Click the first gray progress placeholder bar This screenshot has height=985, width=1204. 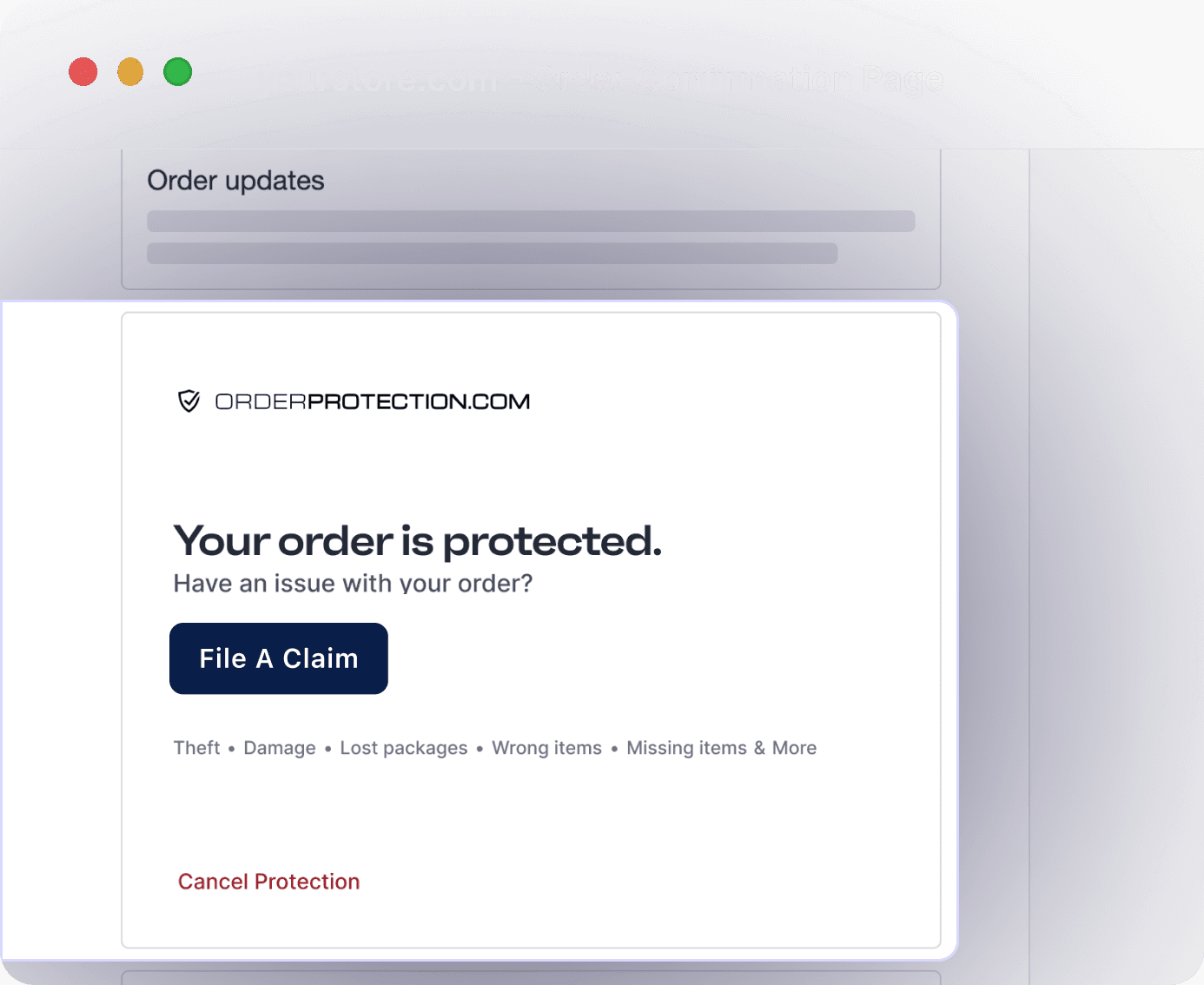(531, 221)
